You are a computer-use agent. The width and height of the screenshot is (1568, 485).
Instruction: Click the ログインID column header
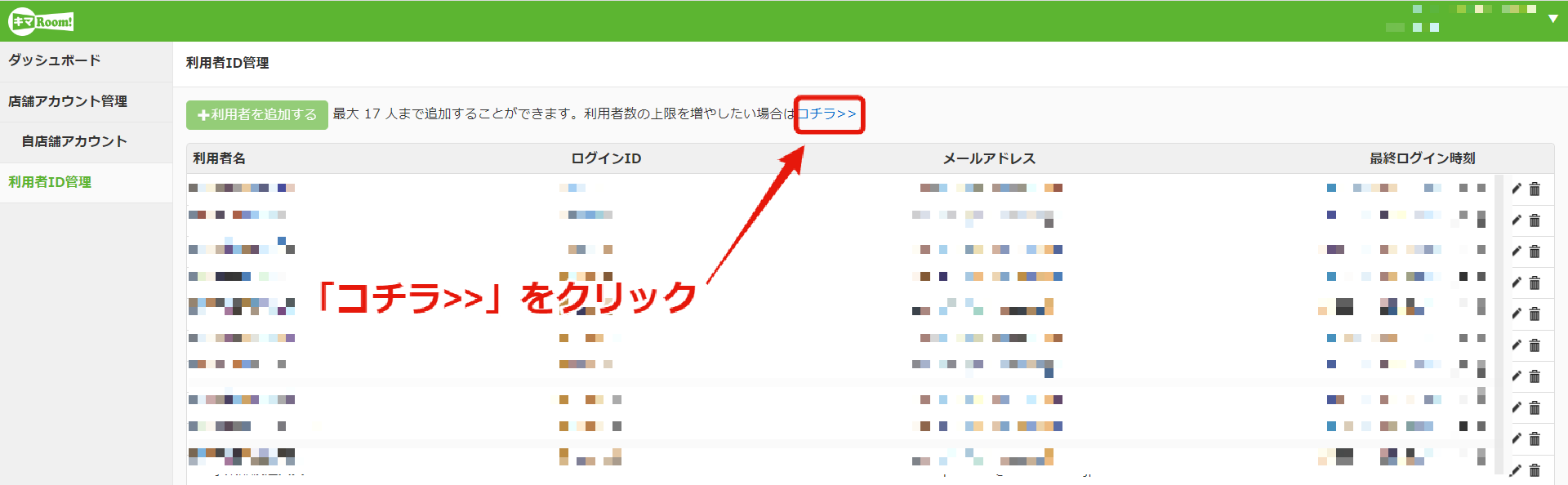pyautogui.click(x=606, y=158)
